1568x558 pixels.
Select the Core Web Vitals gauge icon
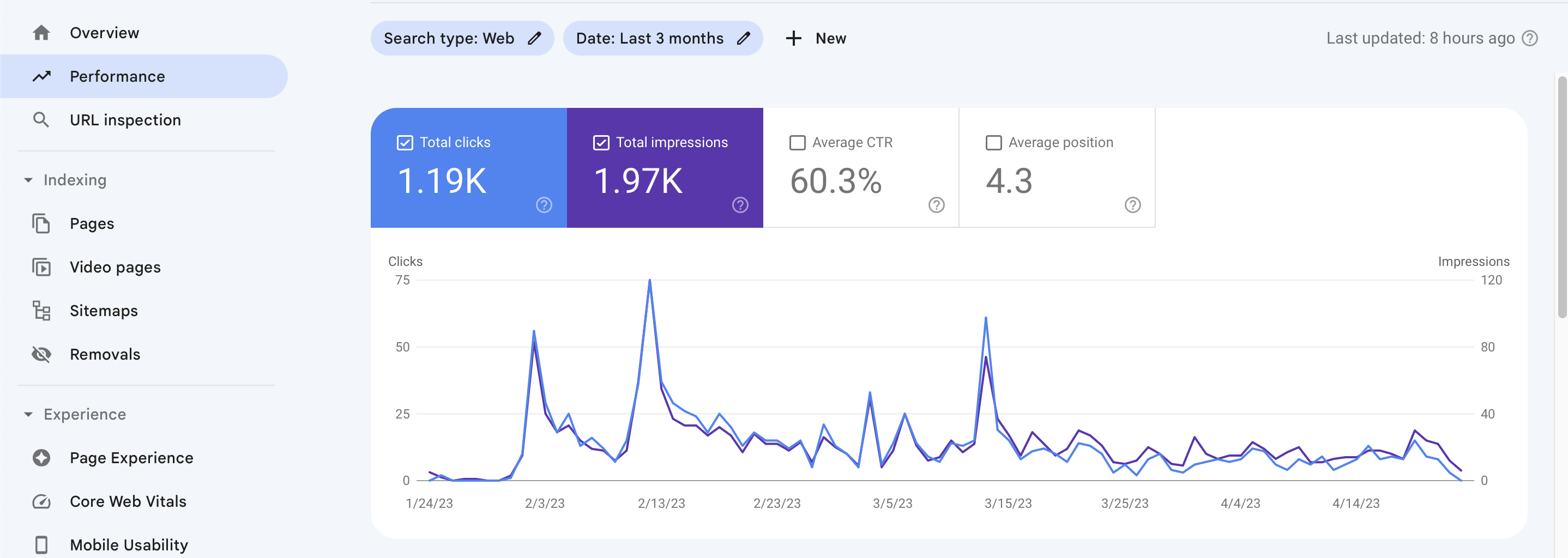tap(42, 501)
